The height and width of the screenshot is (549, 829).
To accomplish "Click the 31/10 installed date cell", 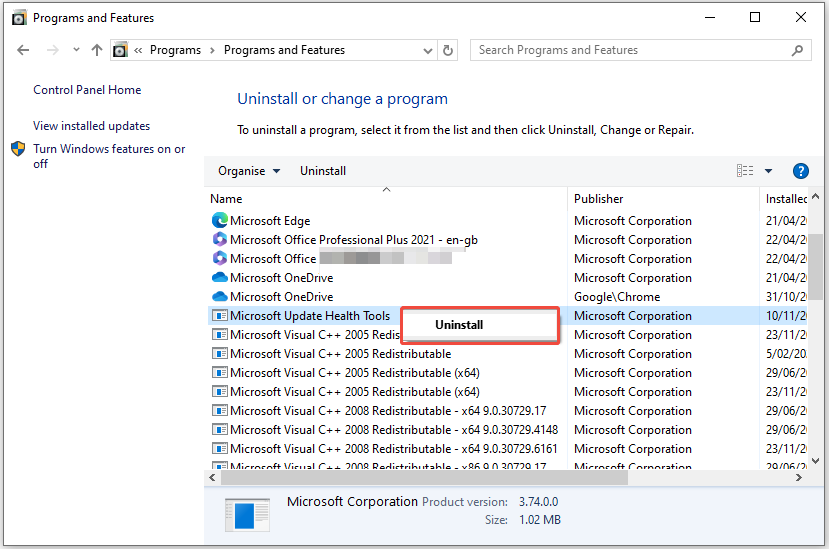I will pyautogui.click(x=786, y=297).
